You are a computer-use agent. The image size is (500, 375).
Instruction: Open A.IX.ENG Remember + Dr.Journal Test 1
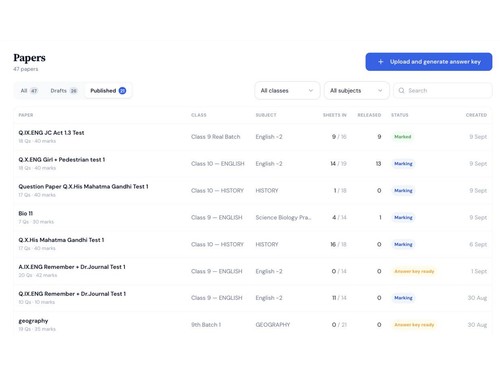tap(72, 267)
